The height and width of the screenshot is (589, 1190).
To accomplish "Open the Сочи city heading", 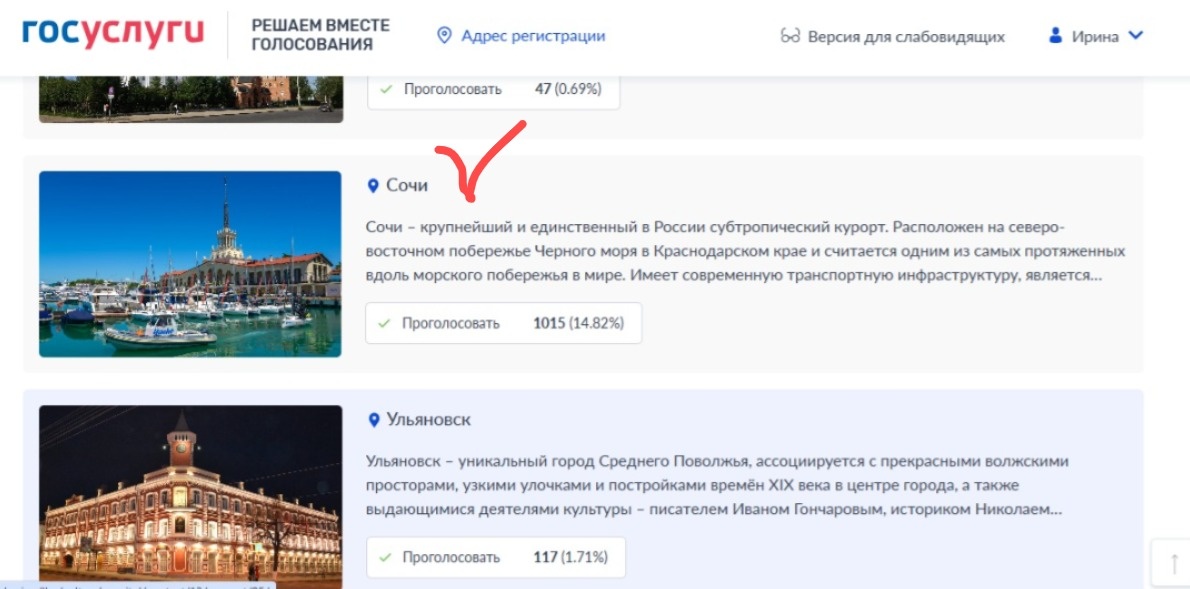I will coord(408,185).
